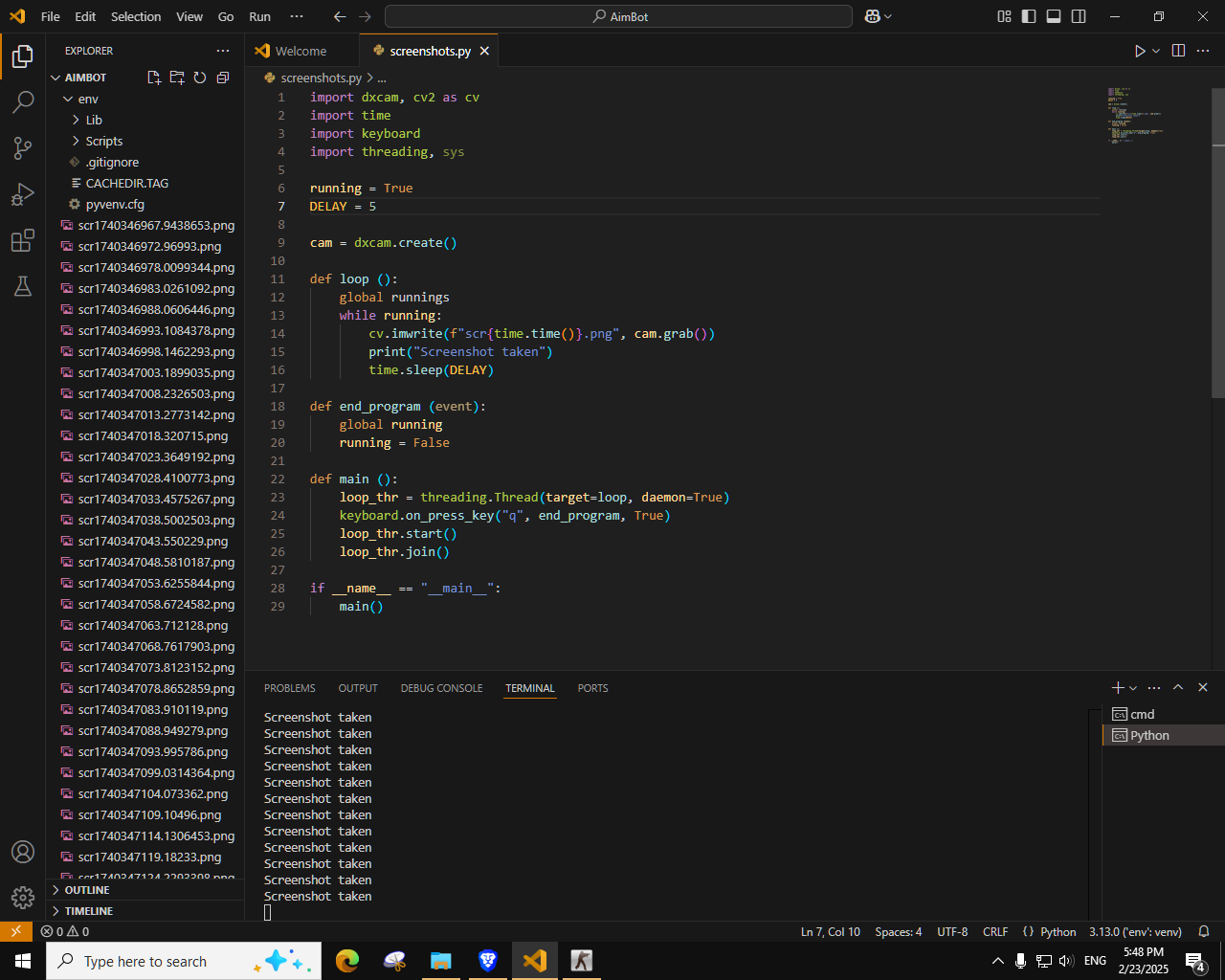The image size is (1225, 980).
Task: Toggle the secondary side bar
Action: coord(1079,16)
